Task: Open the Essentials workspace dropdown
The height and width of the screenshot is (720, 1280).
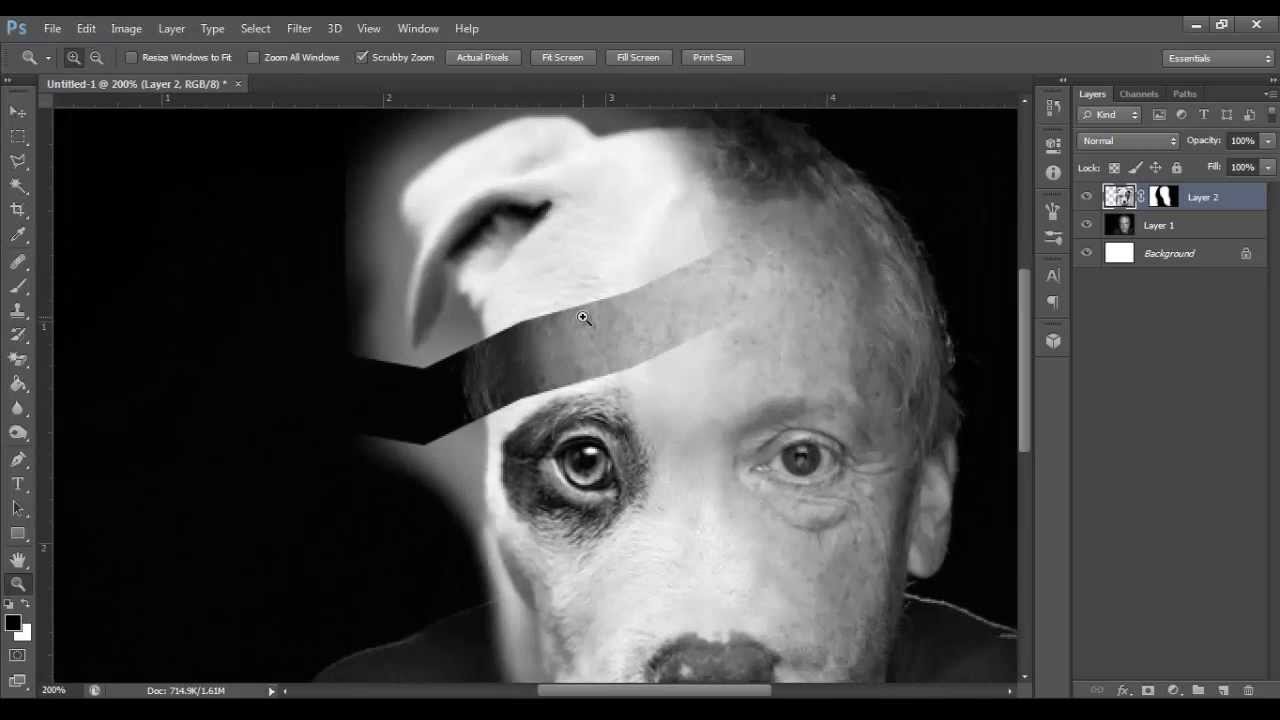Action: (1219, 58)
